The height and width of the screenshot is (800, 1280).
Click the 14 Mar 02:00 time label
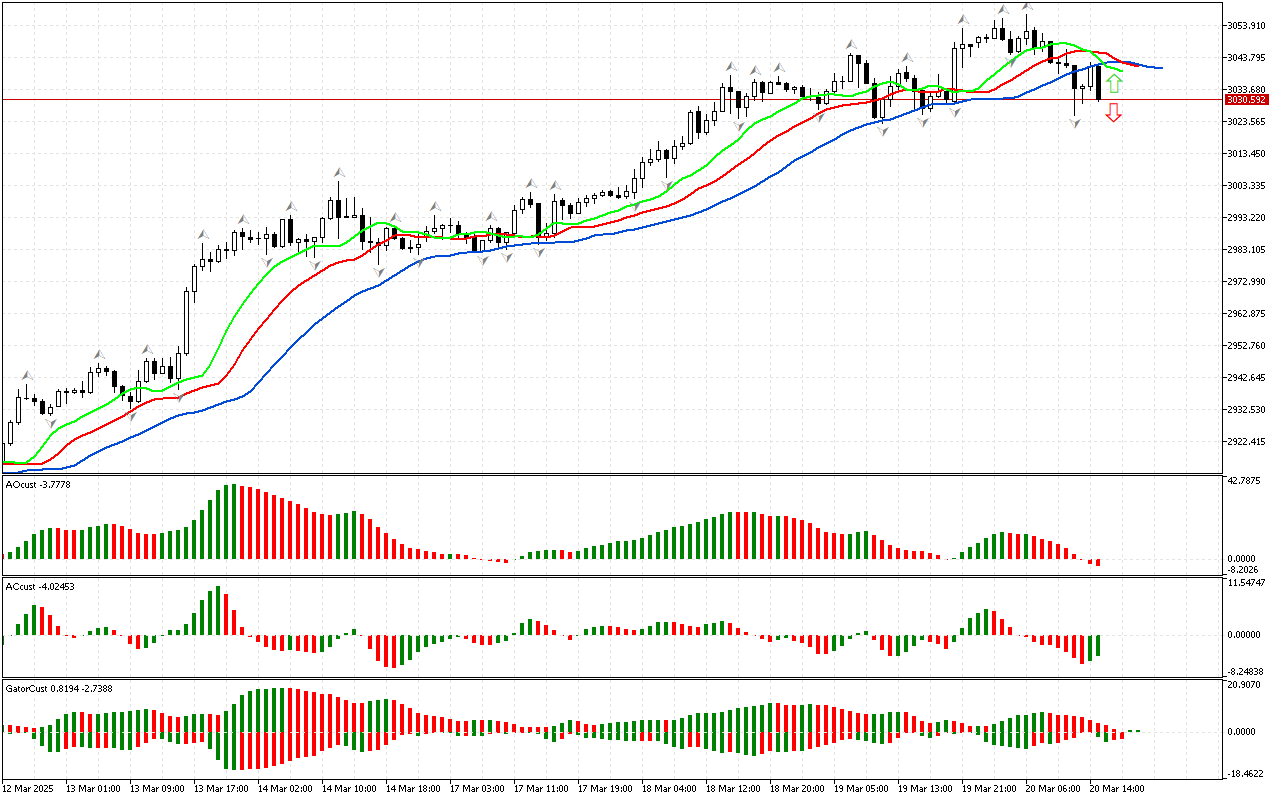click(x=287, y=788)
